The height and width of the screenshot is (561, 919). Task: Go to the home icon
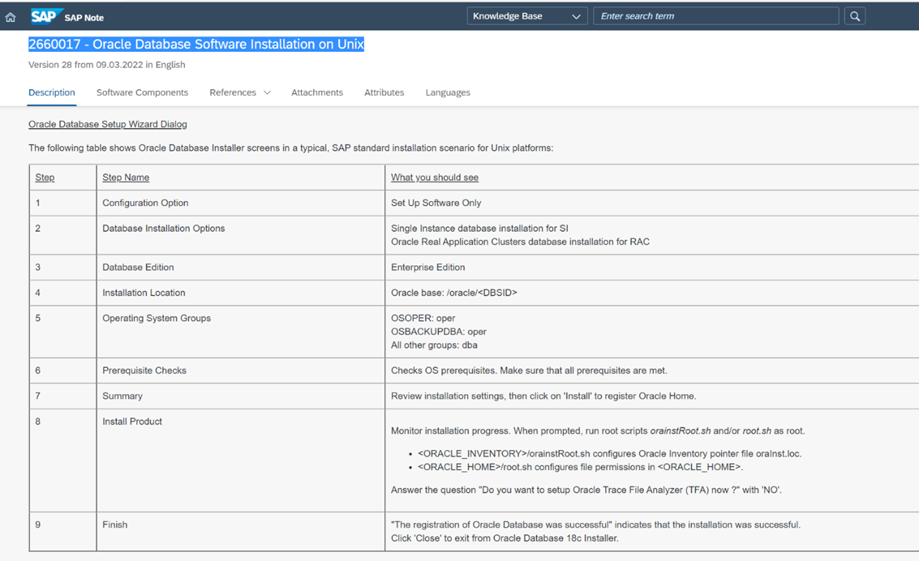[x=11, y=17]
